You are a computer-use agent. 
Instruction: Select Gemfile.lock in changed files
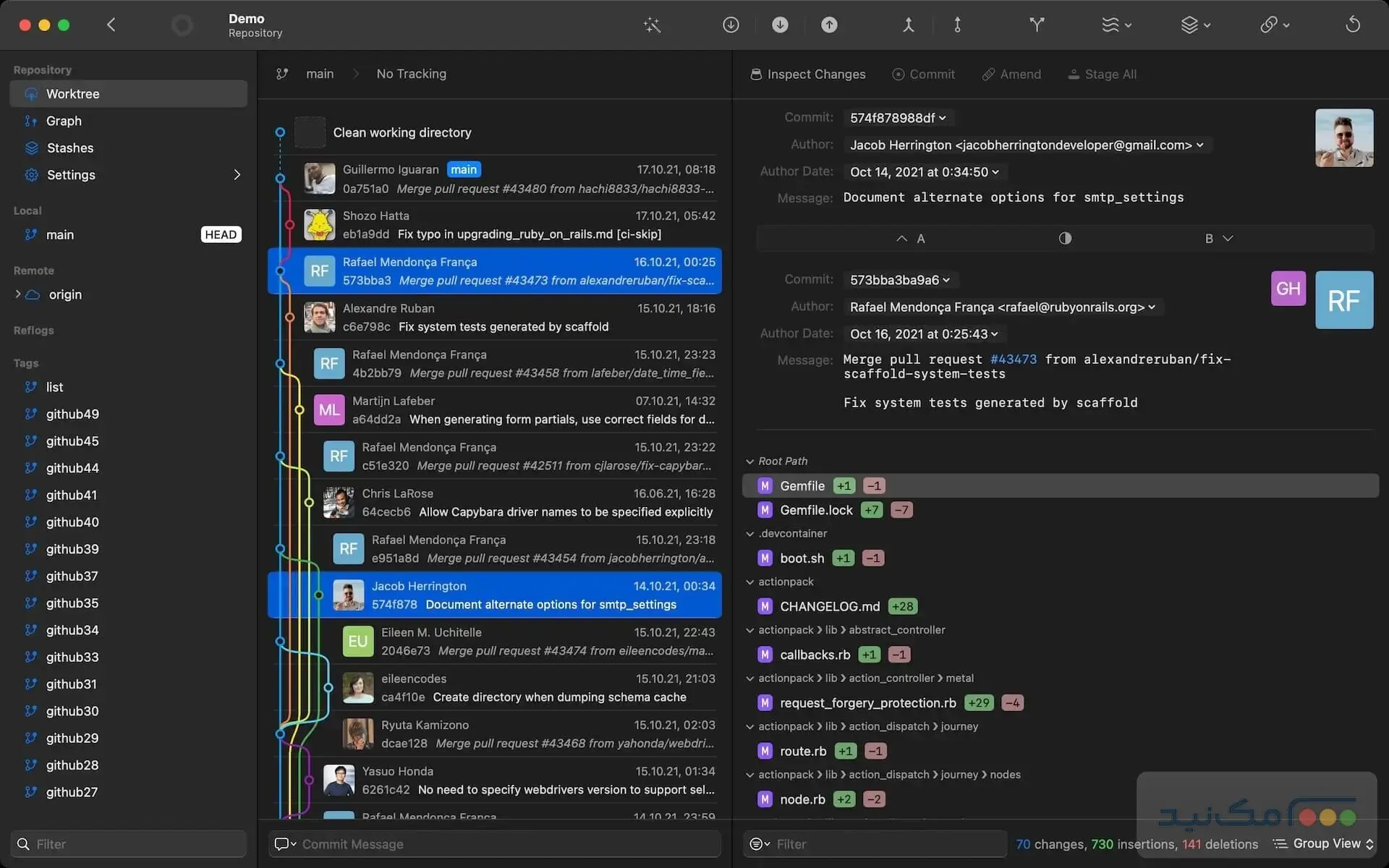tap(1061, 510)
